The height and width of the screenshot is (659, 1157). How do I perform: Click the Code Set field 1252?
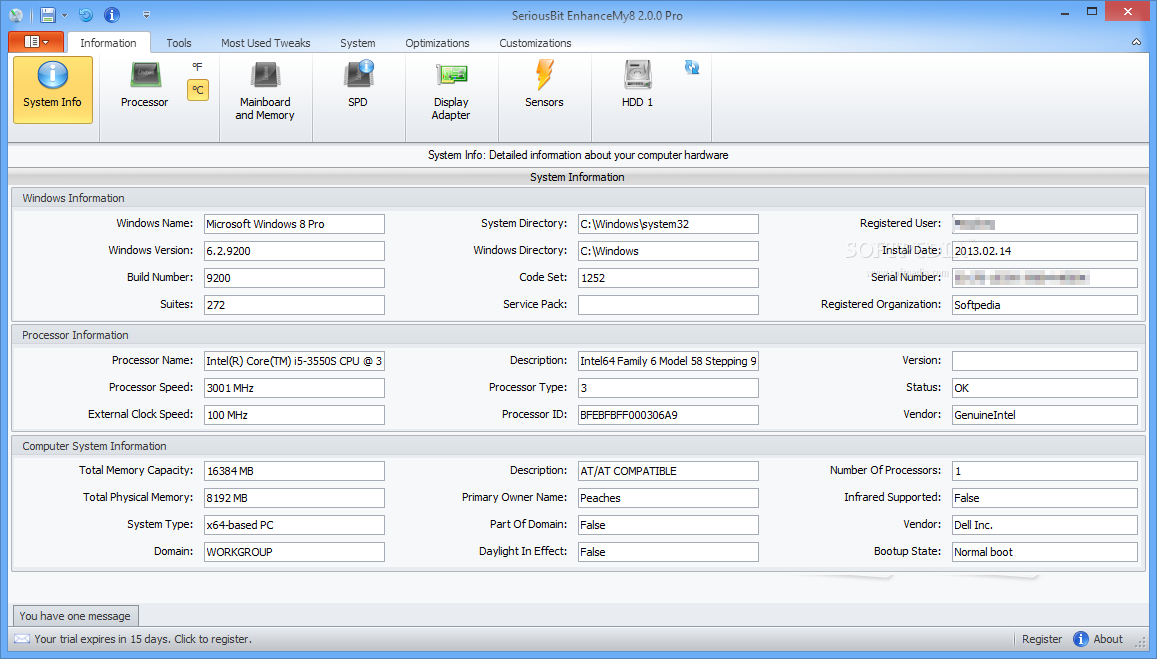pos(669,277)
